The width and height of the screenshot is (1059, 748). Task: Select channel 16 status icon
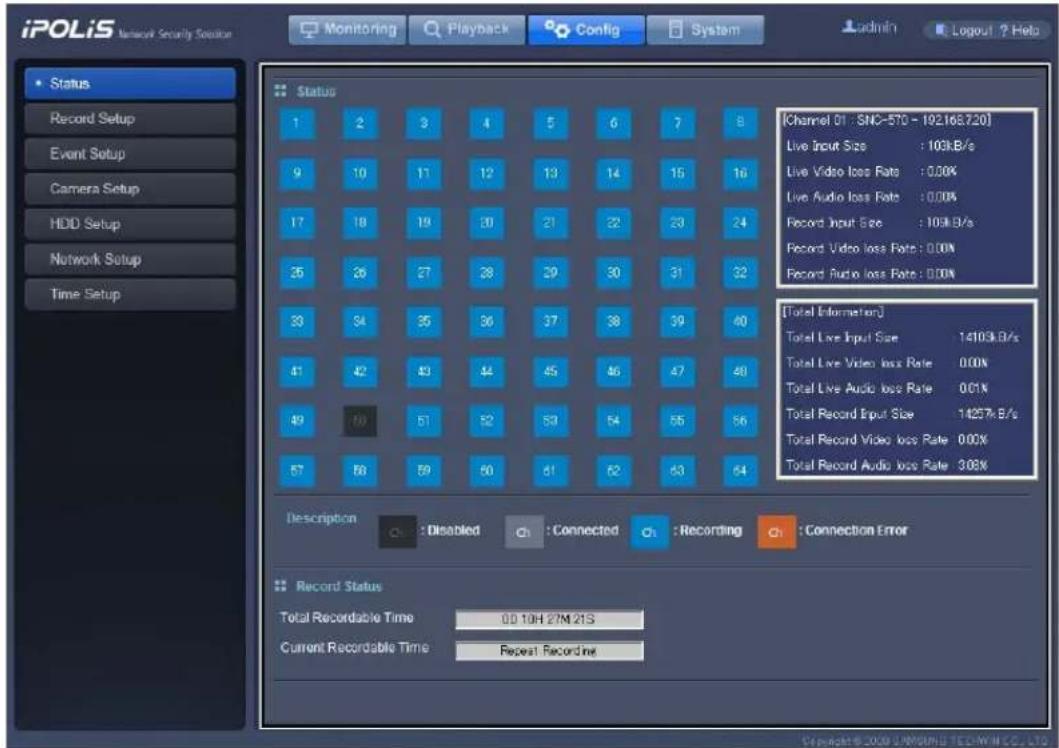click(x=740, y=173)
